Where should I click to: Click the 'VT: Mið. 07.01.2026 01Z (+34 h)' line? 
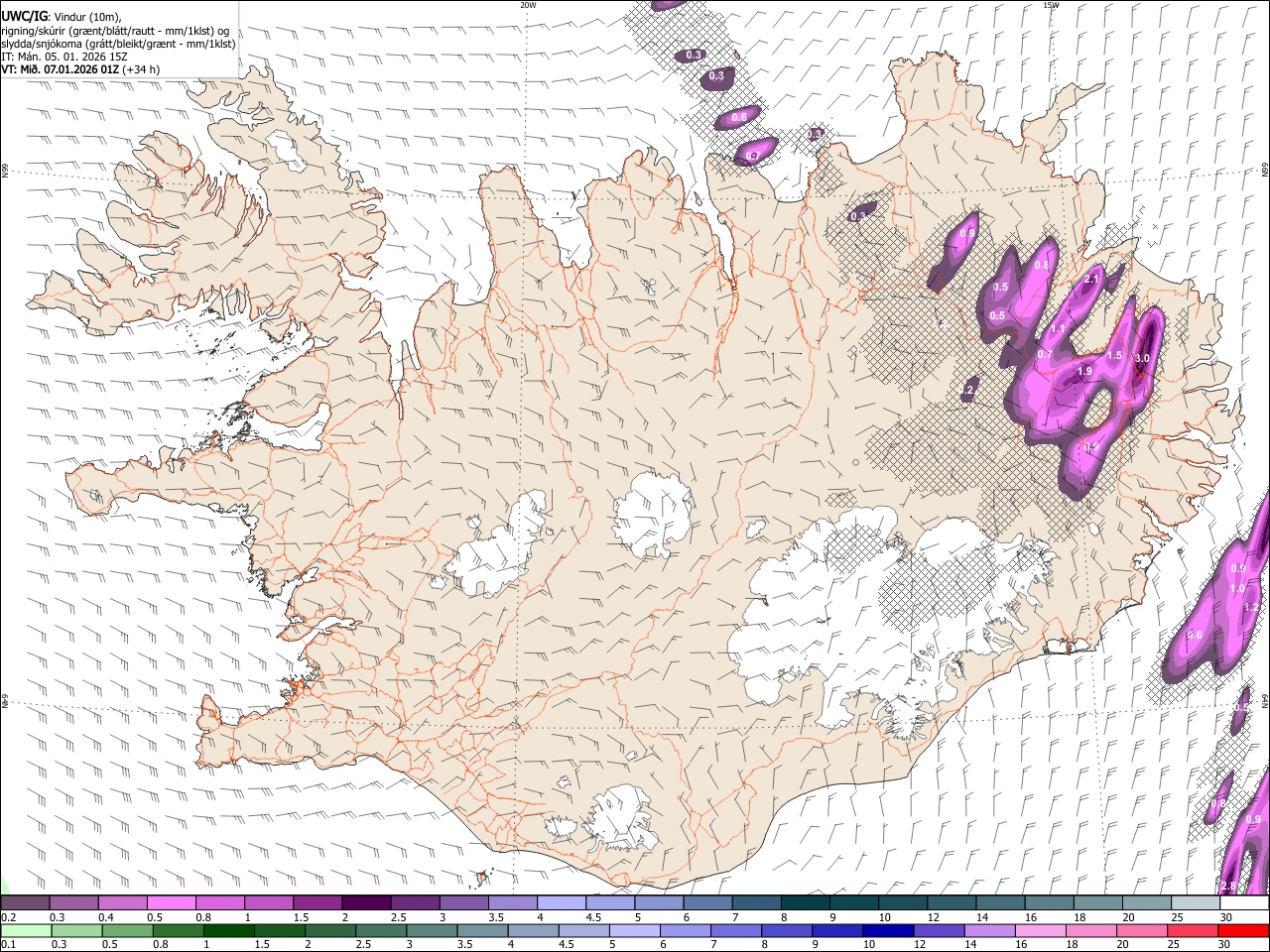80,69
